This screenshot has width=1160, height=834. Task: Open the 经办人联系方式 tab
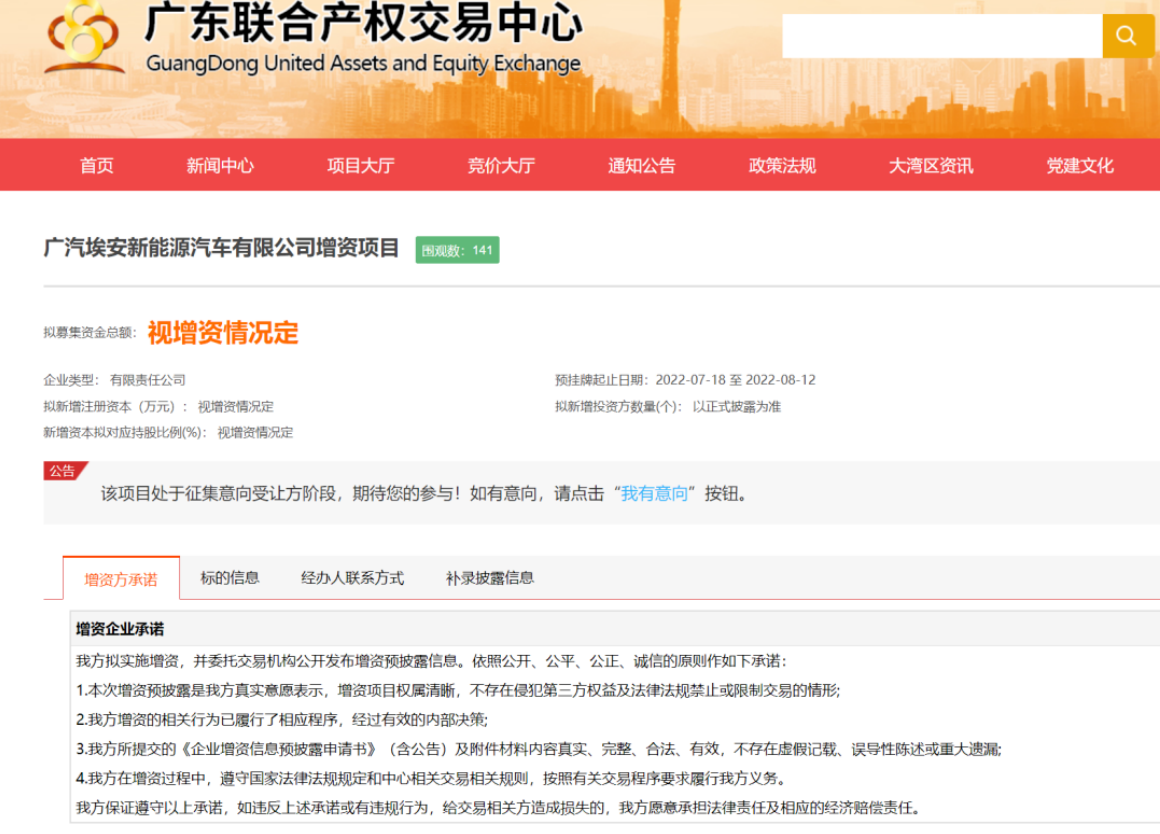[352, 578]
